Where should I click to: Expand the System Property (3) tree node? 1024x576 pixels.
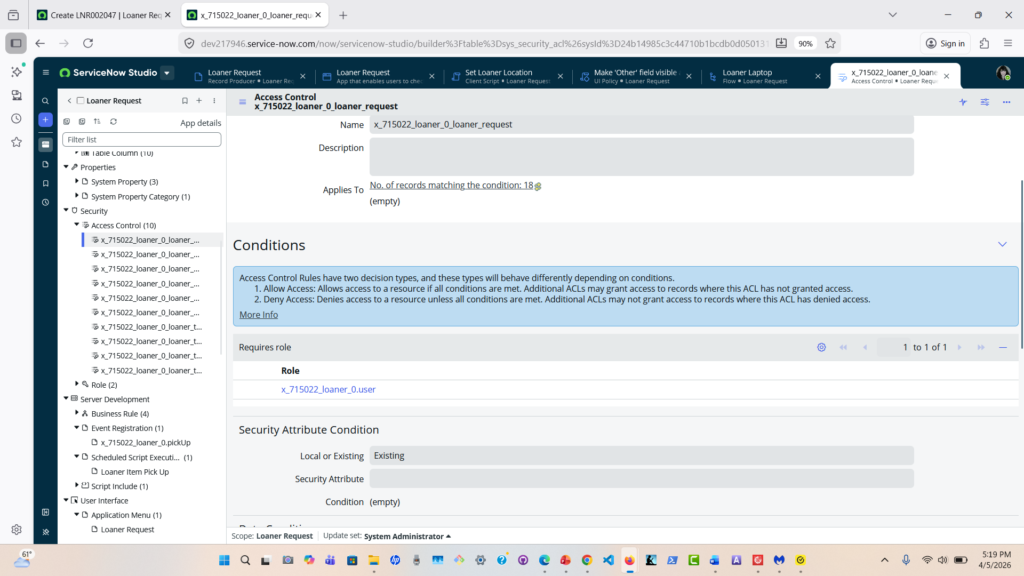pyautogui.click(x=78, y=182)
